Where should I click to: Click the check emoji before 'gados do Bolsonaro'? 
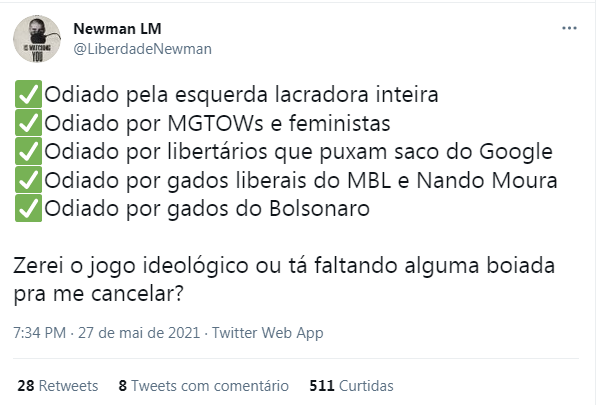click(28, 209)
